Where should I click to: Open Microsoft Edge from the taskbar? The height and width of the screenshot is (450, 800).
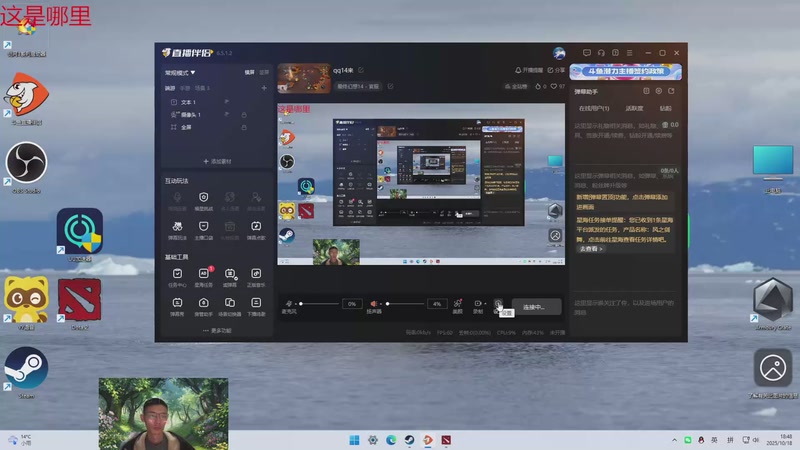(391, 440)
